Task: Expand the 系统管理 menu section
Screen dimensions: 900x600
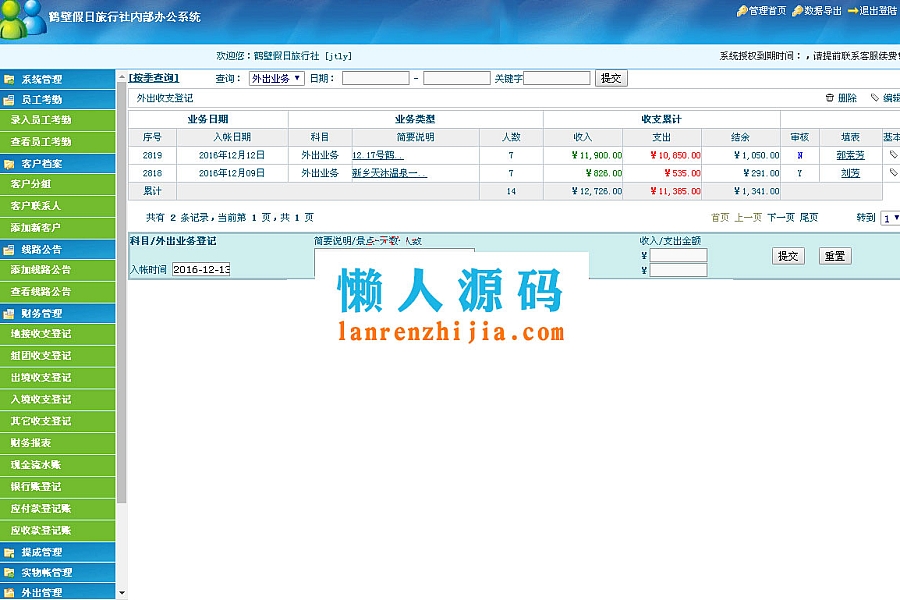Action: click(57, 79)
